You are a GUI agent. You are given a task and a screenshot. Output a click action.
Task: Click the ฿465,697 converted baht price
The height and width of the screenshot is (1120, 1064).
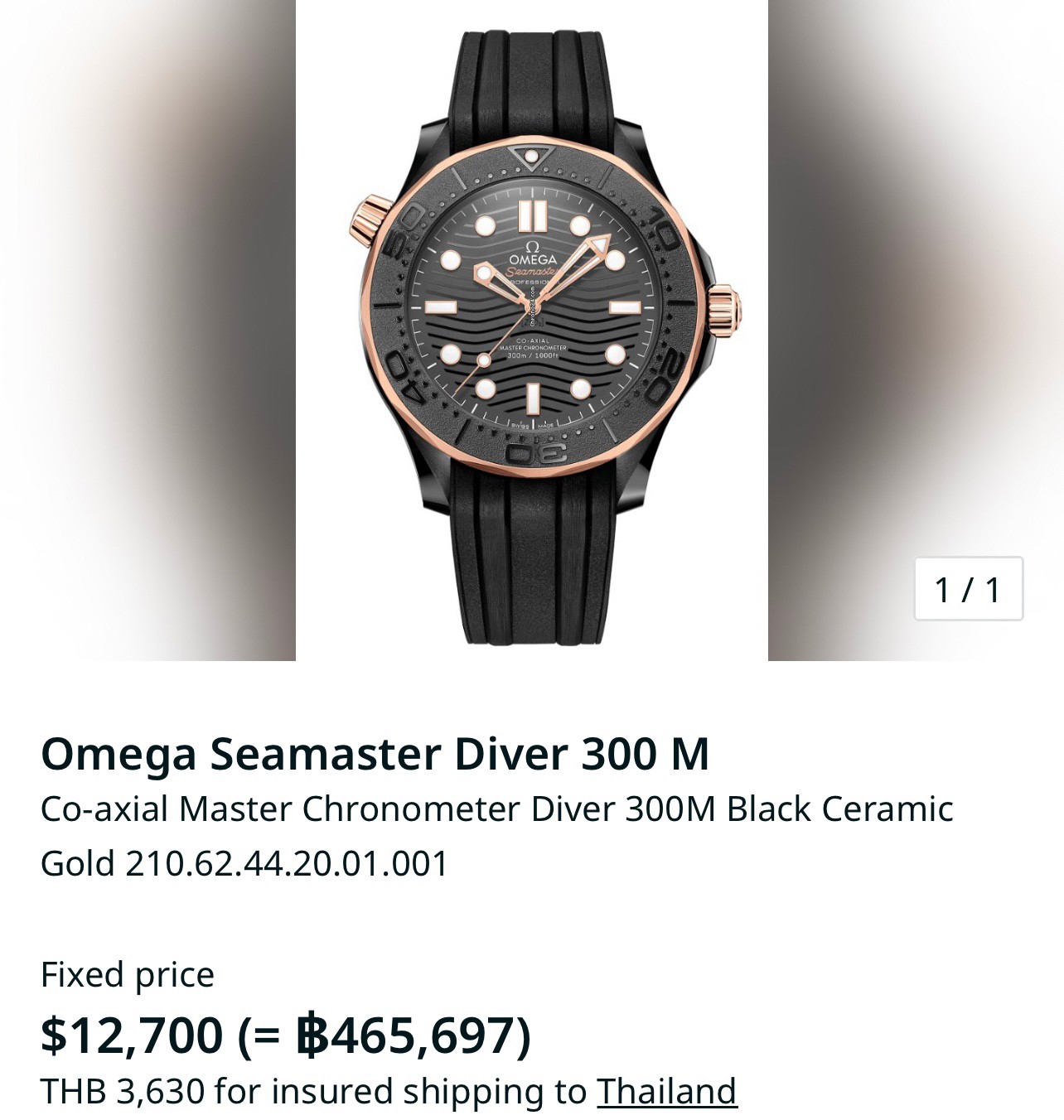point(406,1035)
